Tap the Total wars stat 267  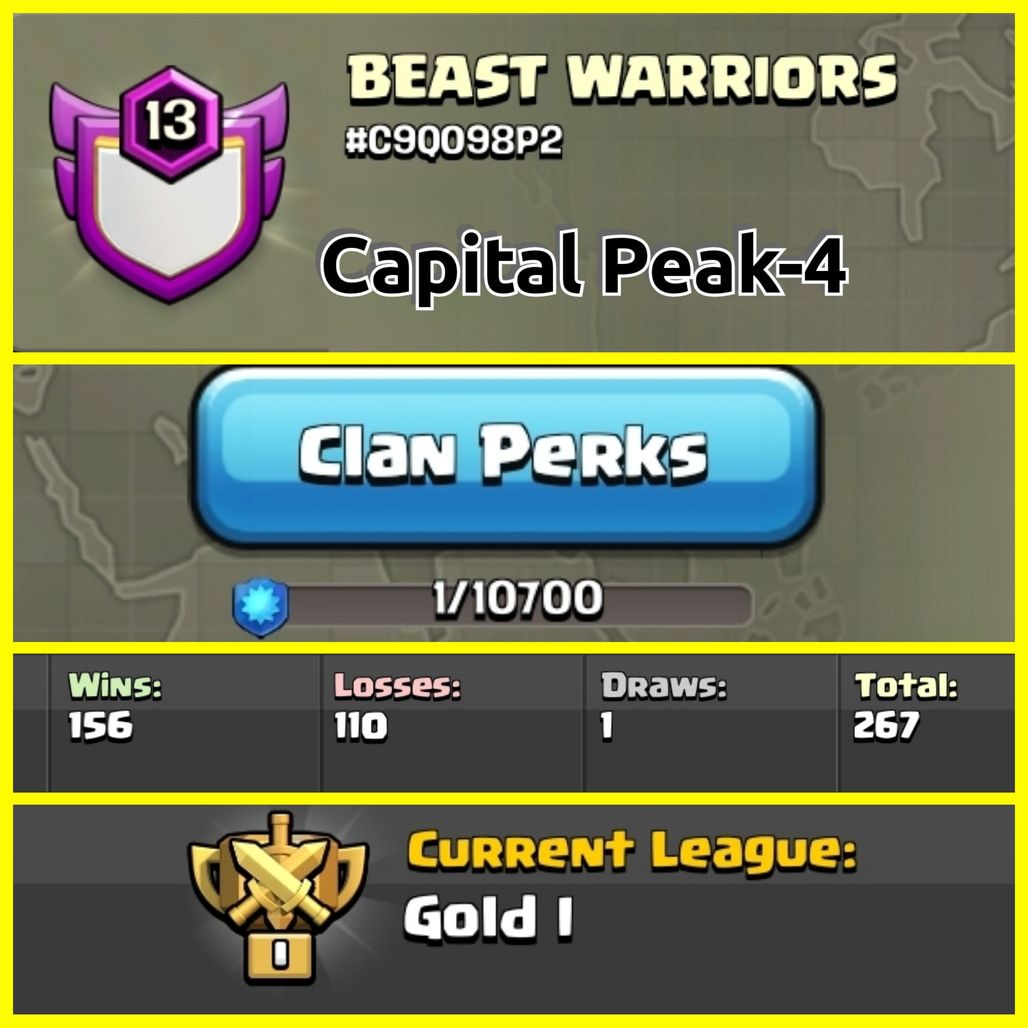905,707
